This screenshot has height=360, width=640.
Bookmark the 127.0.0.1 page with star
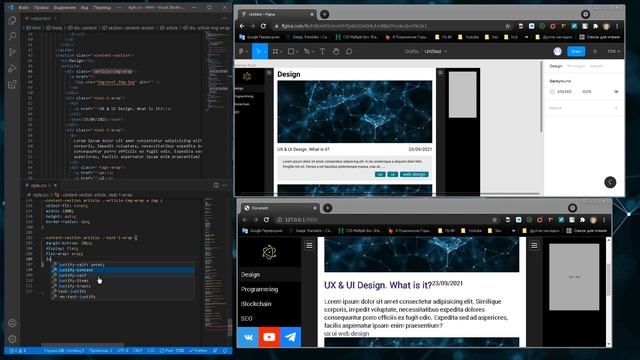(x=495, y=220)
